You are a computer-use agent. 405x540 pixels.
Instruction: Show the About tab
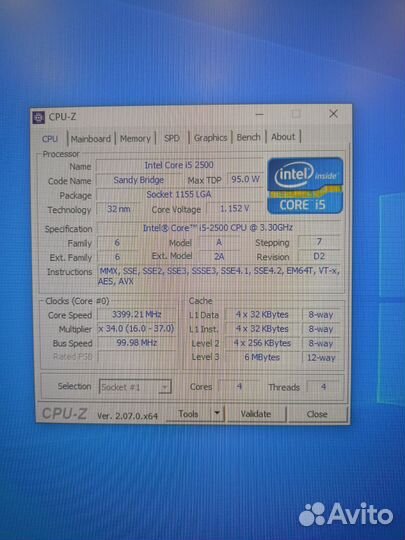(283, 137)
